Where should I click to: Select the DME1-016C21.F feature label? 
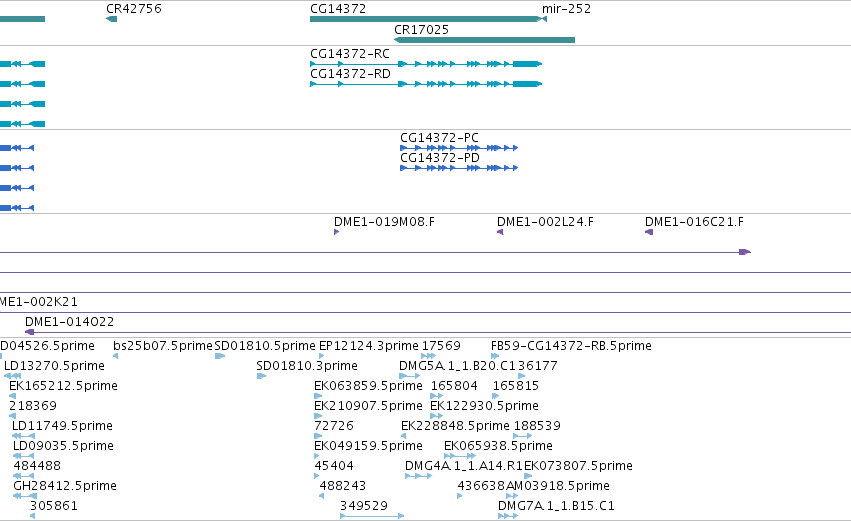tap(694, 222)
